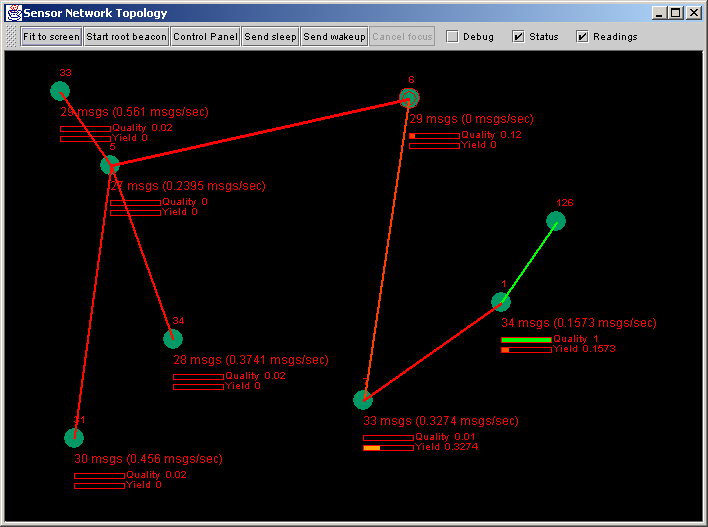Viewport: 708px width, 527px height.
Task: Select the root node labeled 126
Action: [x=558, y=221]
